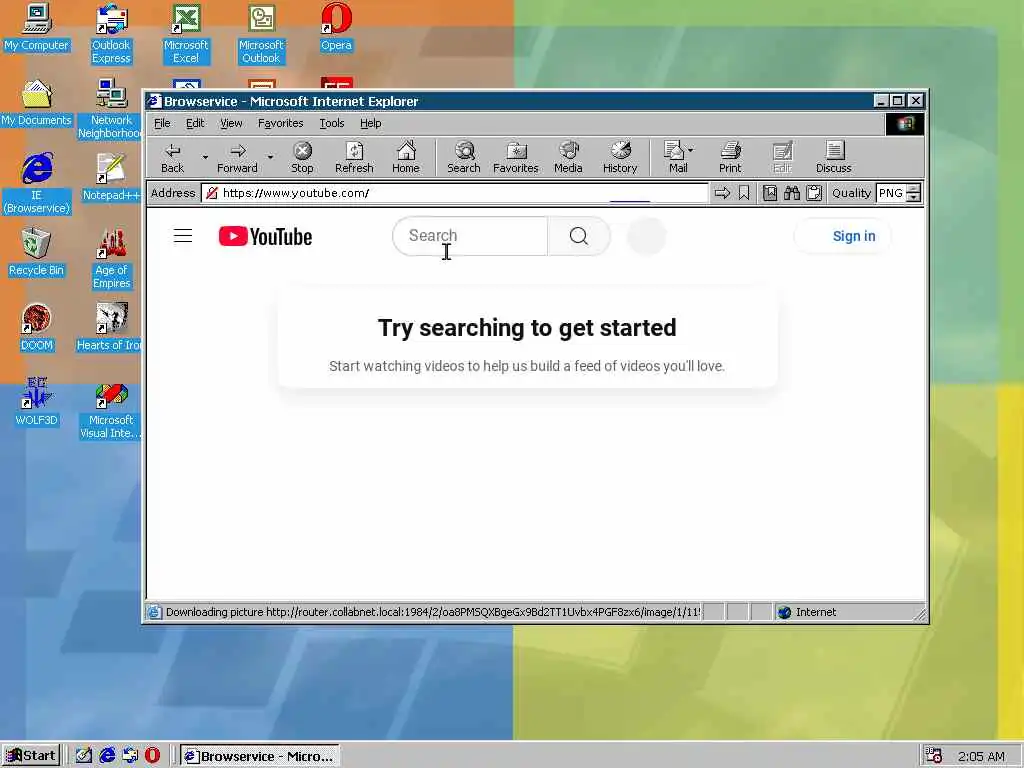
Task: Open the Help menu
Action: 370,123
